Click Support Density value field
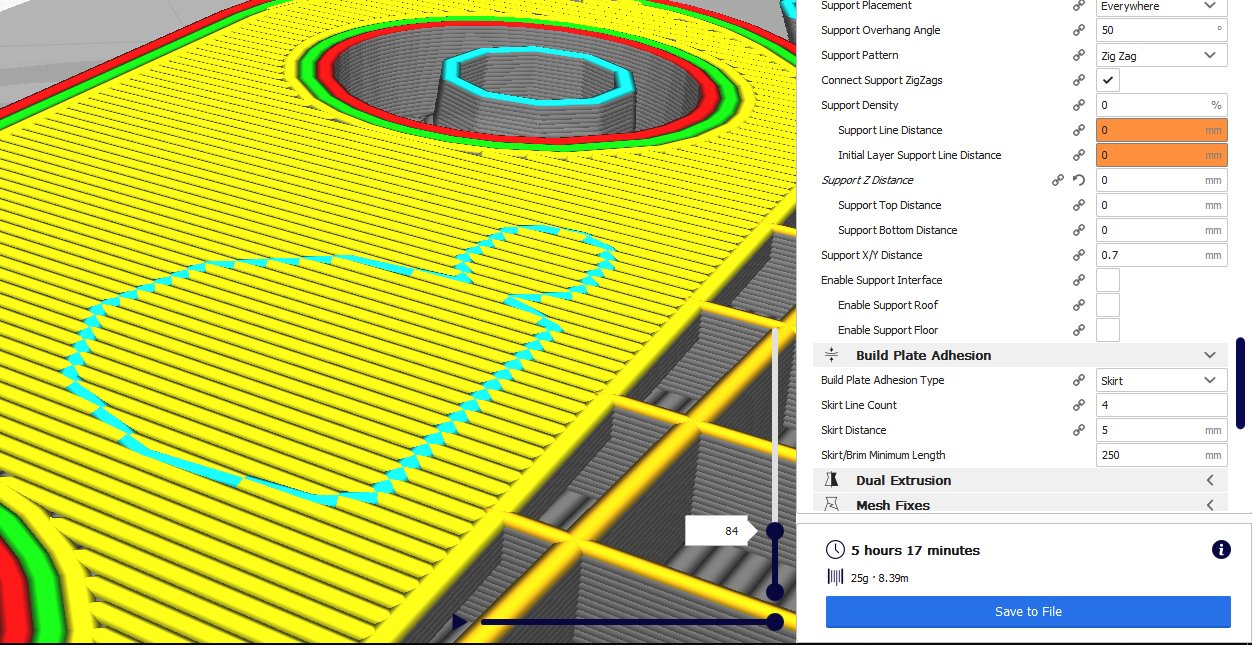The image size is (1252, 645). [1162, 105]
